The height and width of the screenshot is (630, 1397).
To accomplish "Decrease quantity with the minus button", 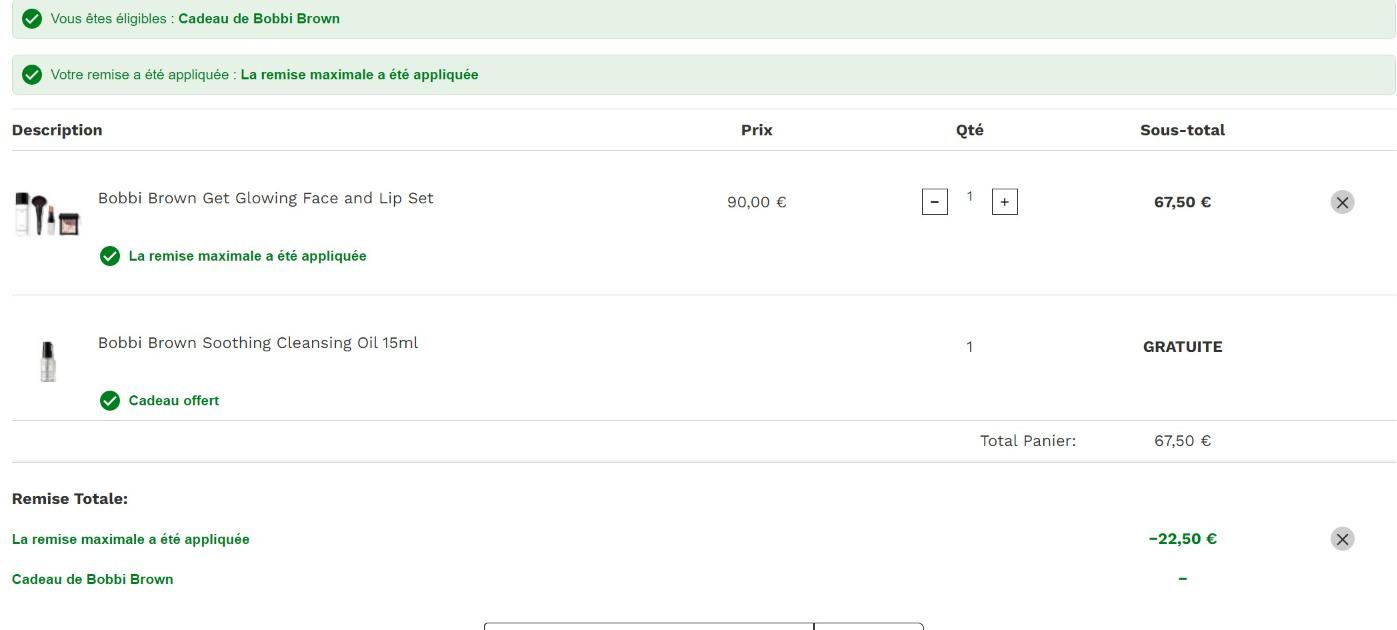I will pos(934,202).
